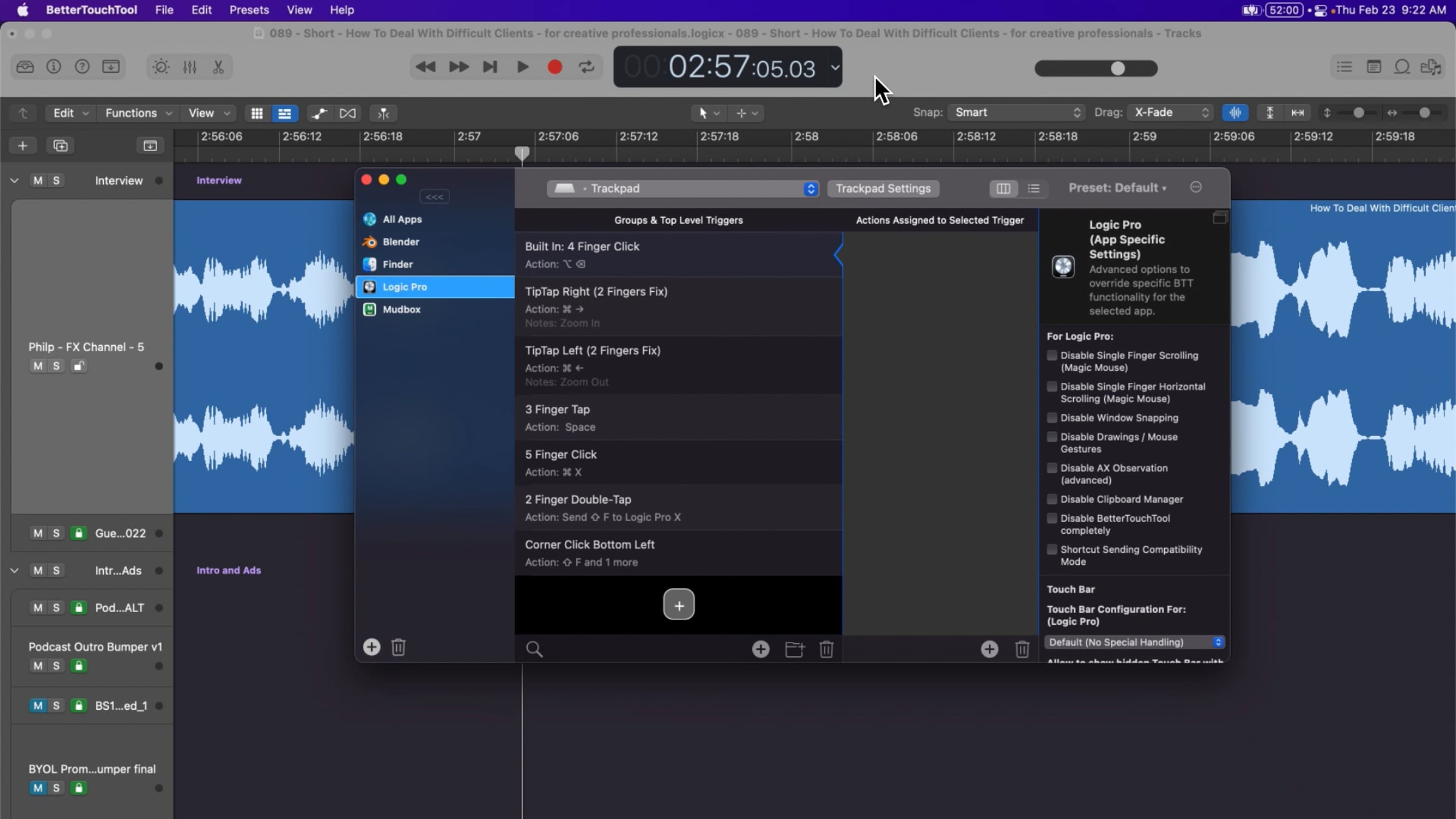Open the Functions dropdown menu
This screenshot has width=1456, height=819.
pos(138,113)
